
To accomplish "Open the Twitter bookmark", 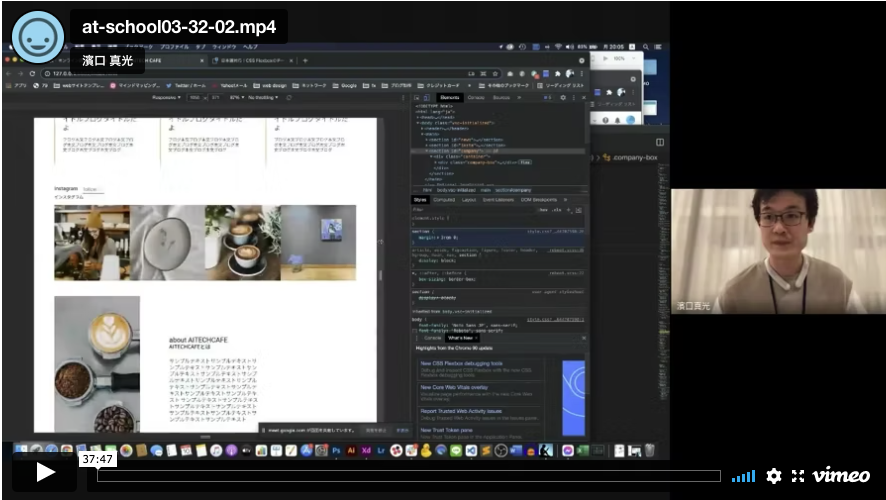I will tap(186, 86).
